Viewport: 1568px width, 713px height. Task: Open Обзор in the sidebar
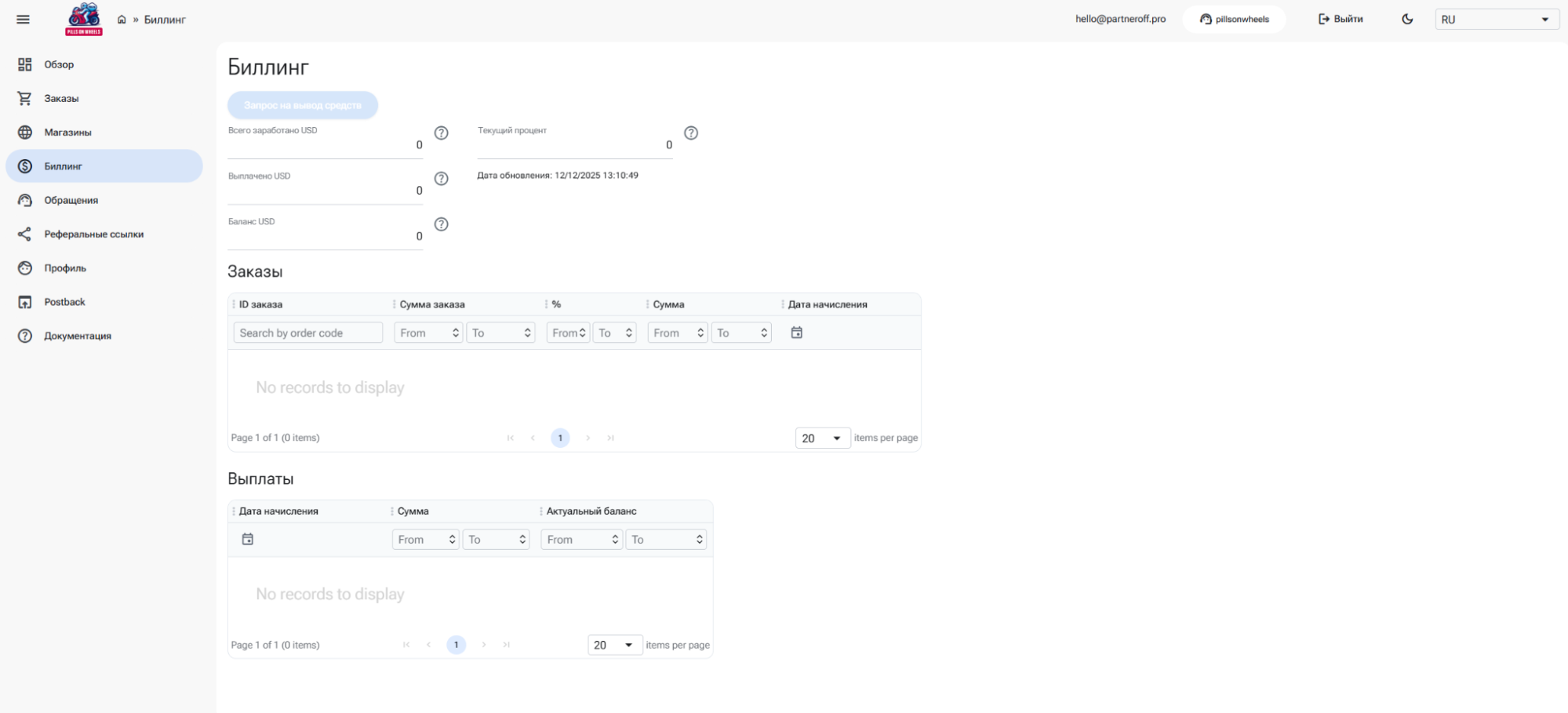click(x=59, y=64)
